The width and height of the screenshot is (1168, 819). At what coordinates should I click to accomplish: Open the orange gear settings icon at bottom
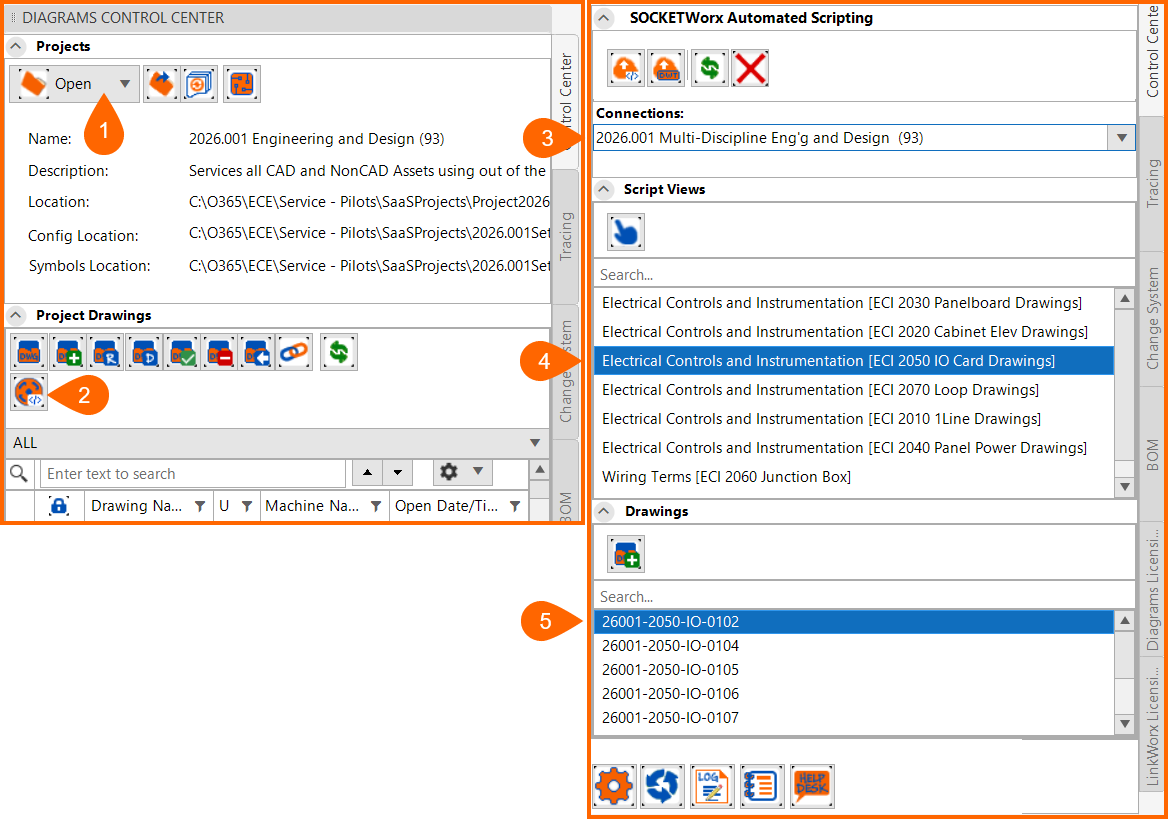pyautogui.click(x=615, y=786)
